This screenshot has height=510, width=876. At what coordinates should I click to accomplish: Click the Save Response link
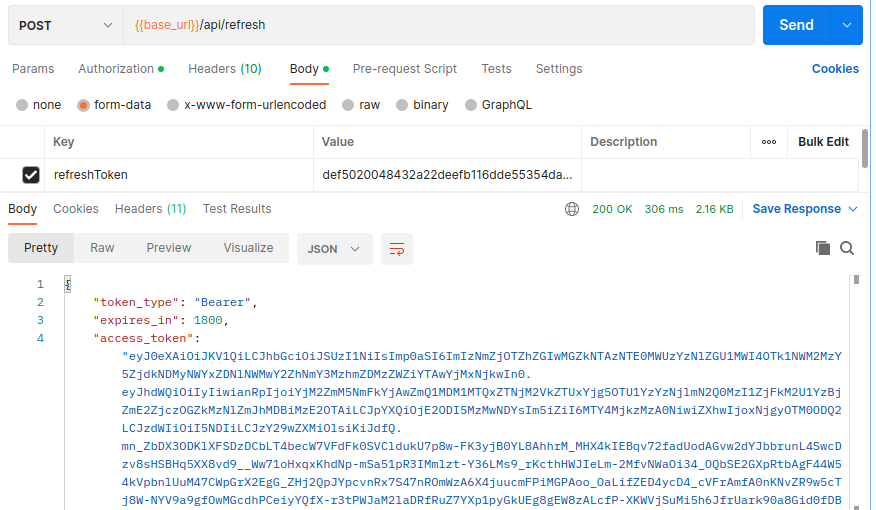pos(797,209)
